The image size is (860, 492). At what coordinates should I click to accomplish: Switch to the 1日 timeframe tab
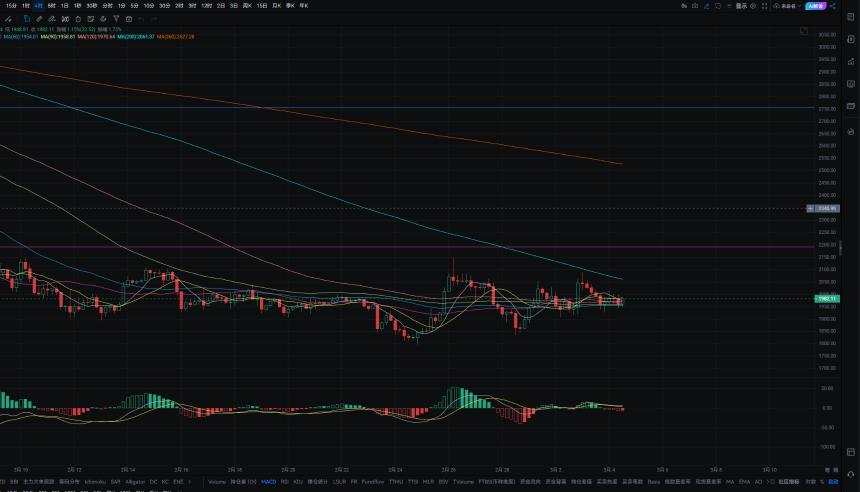pos(64,5)
